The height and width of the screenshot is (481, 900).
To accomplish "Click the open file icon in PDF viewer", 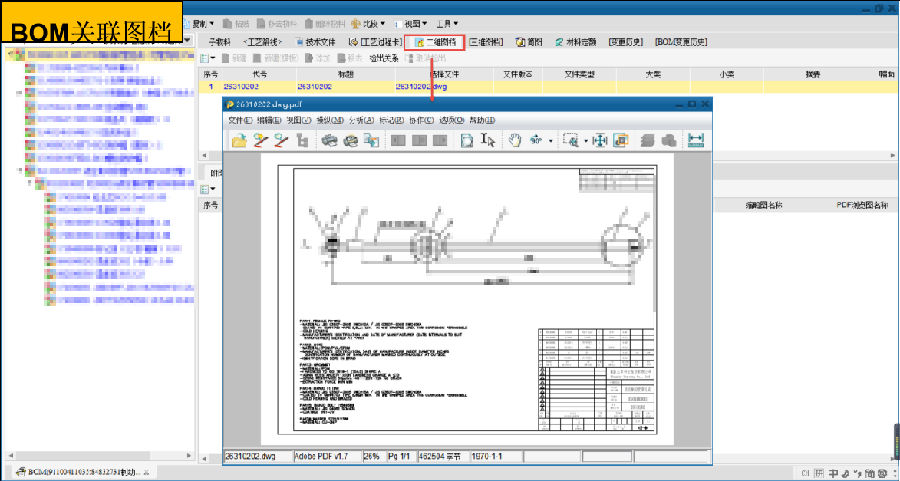I will point(239,141).
